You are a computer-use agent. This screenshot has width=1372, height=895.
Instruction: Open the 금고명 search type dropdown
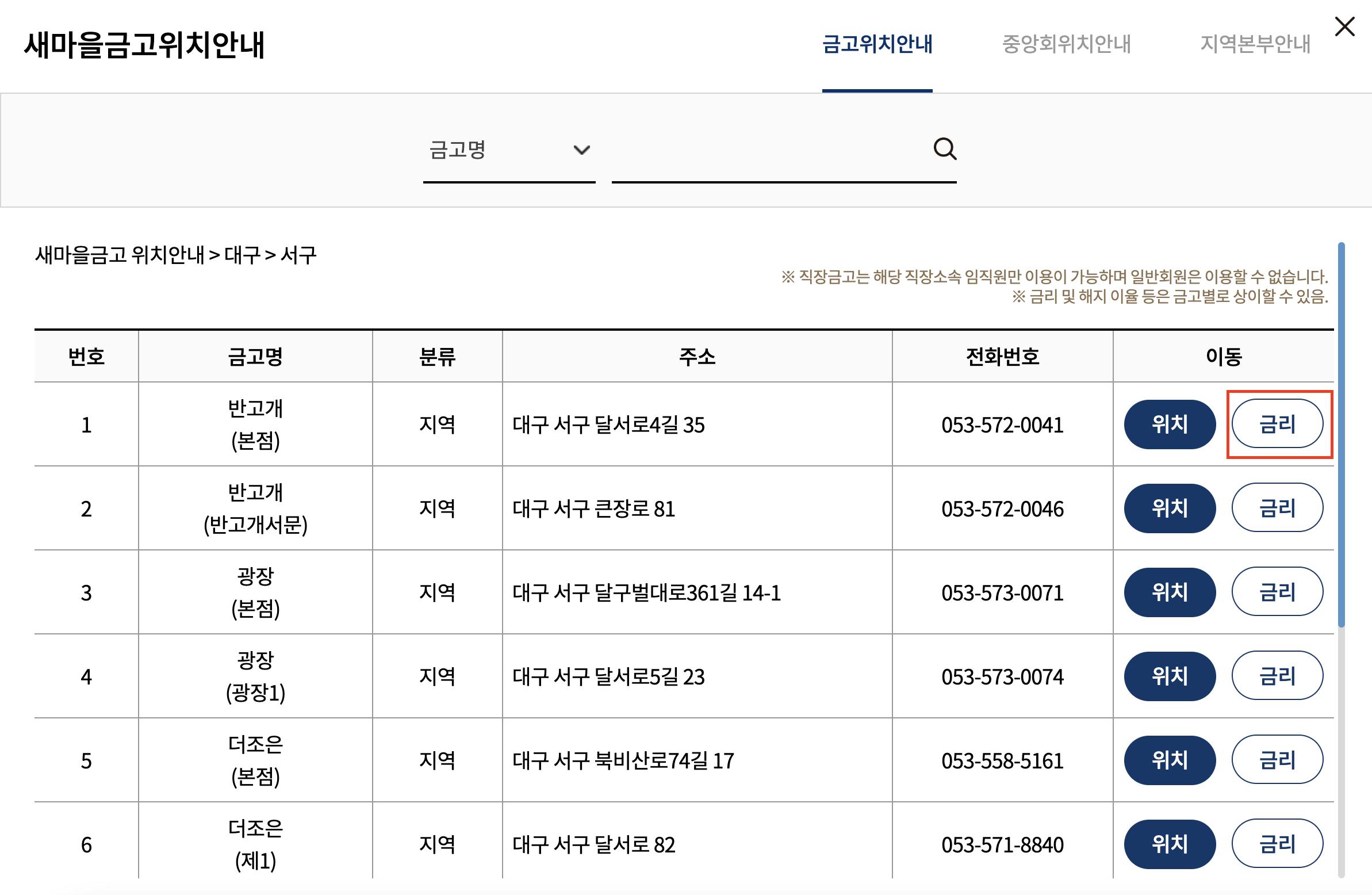[509, 150]
